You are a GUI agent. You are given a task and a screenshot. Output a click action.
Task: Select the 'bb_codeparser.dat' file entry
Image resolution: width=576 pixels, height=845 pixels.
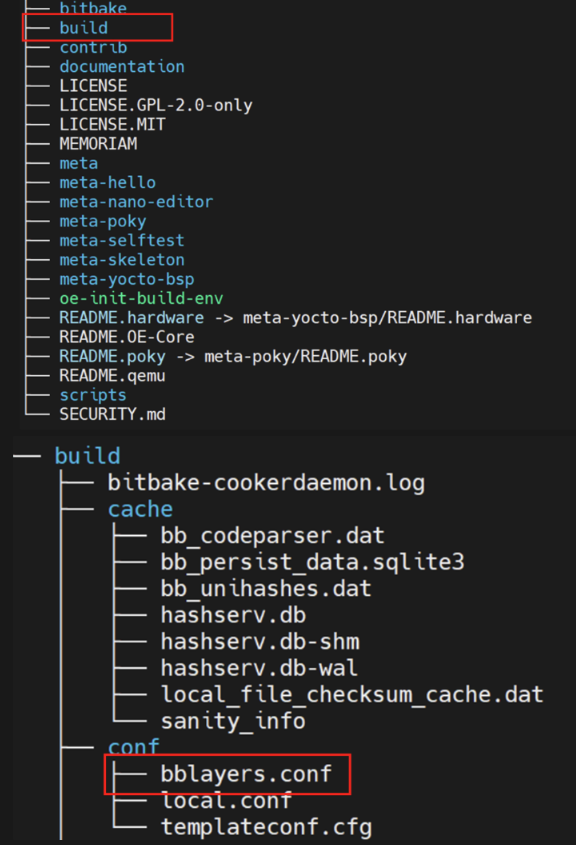[273, 536]
